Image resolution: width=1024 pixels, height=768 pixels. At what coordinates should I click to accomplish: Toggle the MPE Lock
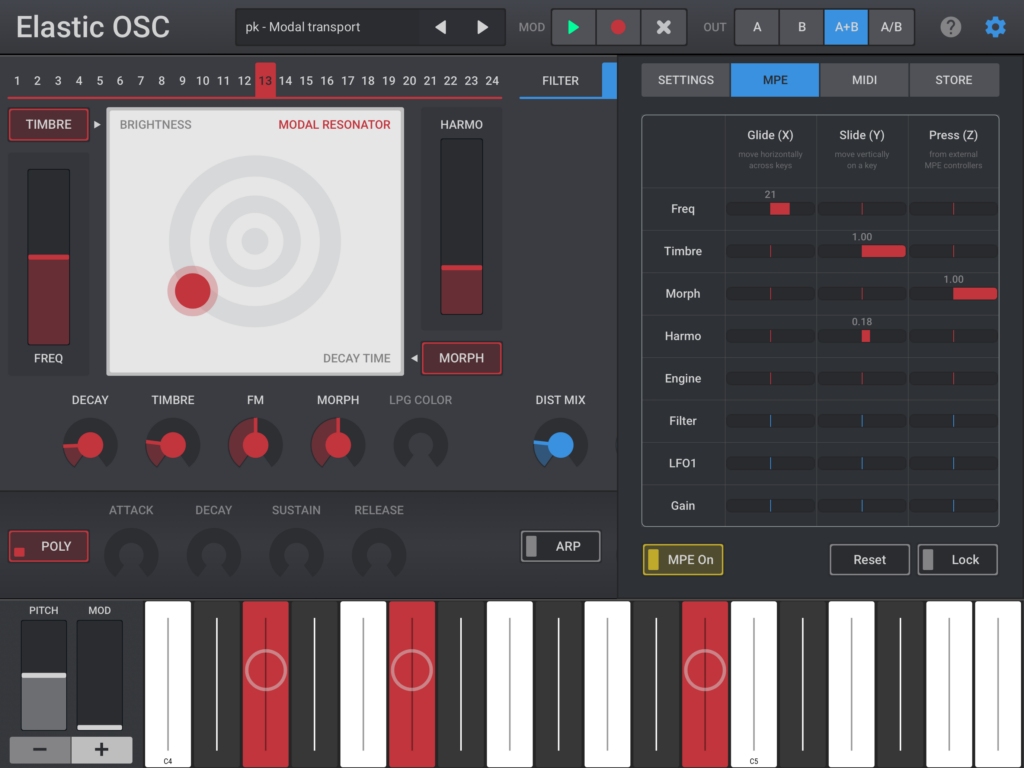pyautogui.click(x=957, y=560)
